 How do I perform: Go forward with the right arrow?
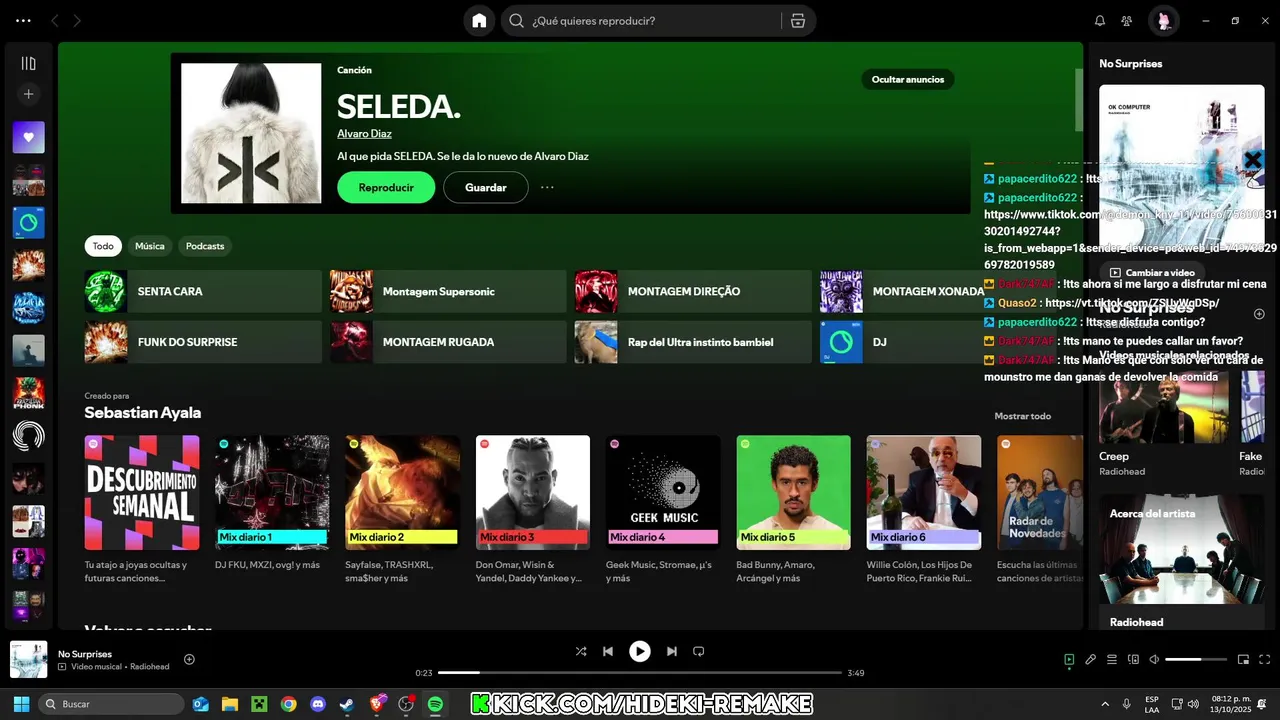pyautogui.click(x=77, y=21)
